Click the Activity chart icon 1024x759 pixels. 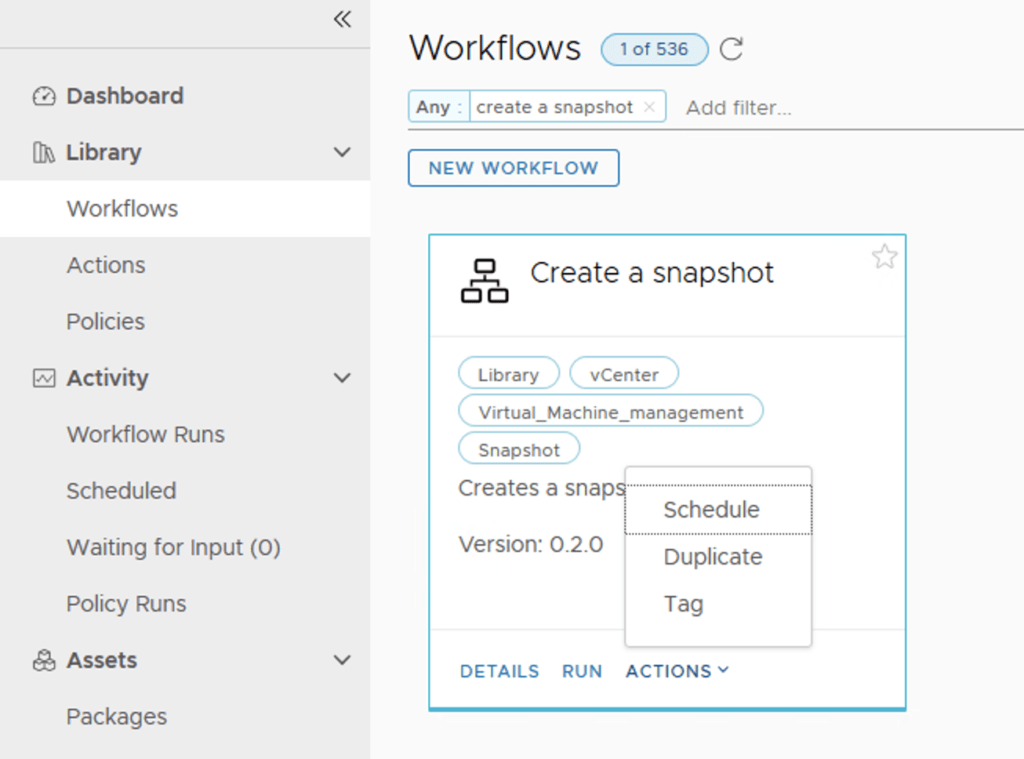coord(44,379)
